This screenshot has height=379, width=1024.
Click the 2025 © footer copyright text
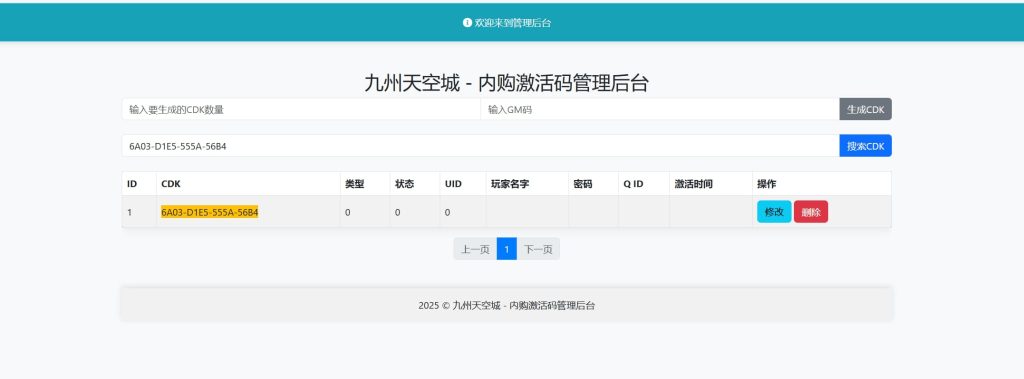[506, 305]
